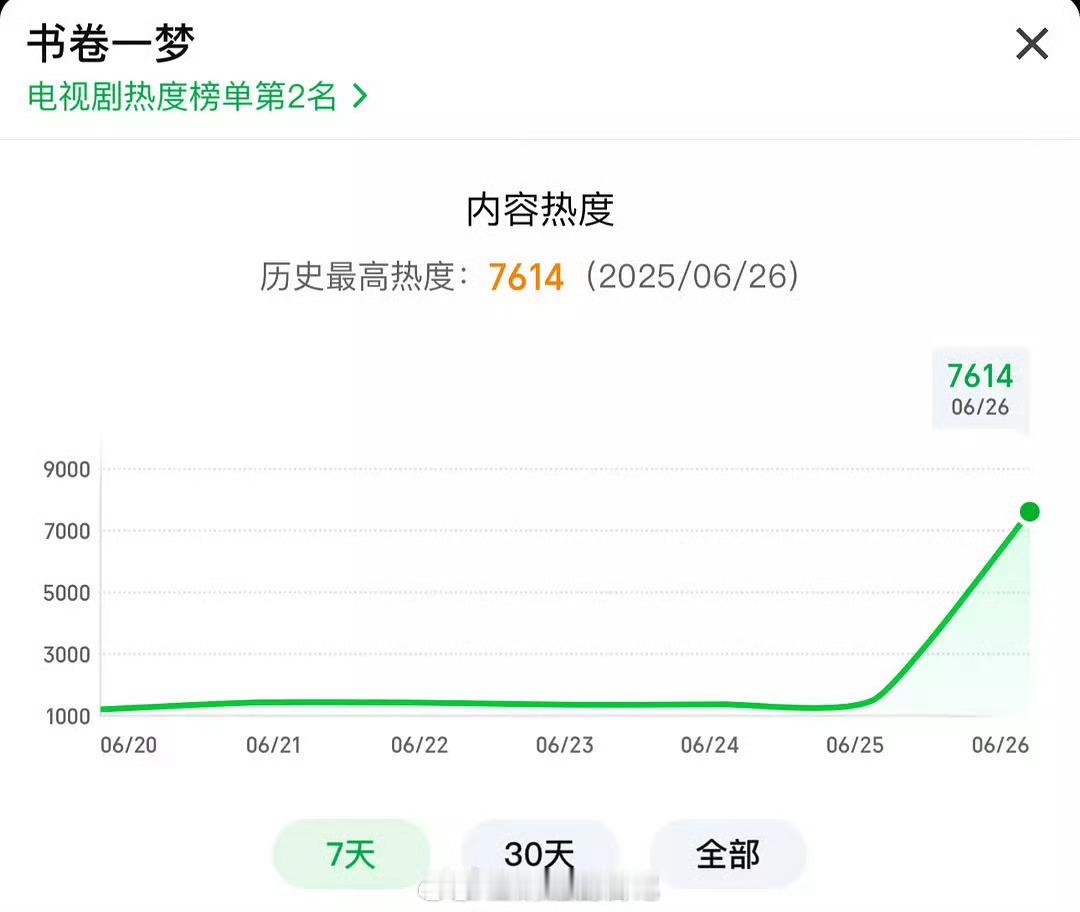Switch to the 全部 range tab
1080x912 pixels.
(x=728, y=854)
